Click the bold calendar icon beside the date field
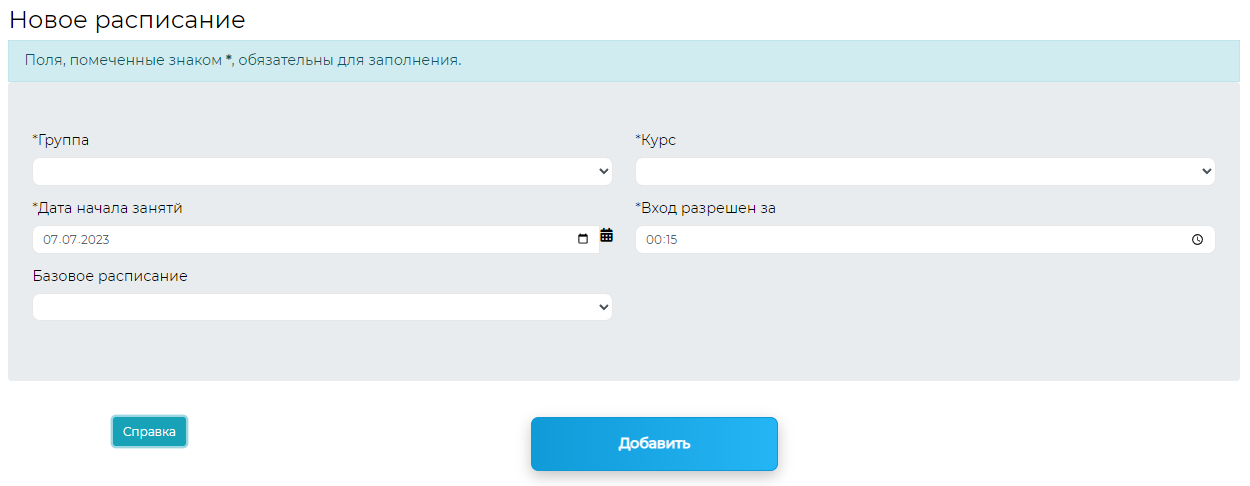1250x486 pixels. pyautogui.click(x=606, y=236)
